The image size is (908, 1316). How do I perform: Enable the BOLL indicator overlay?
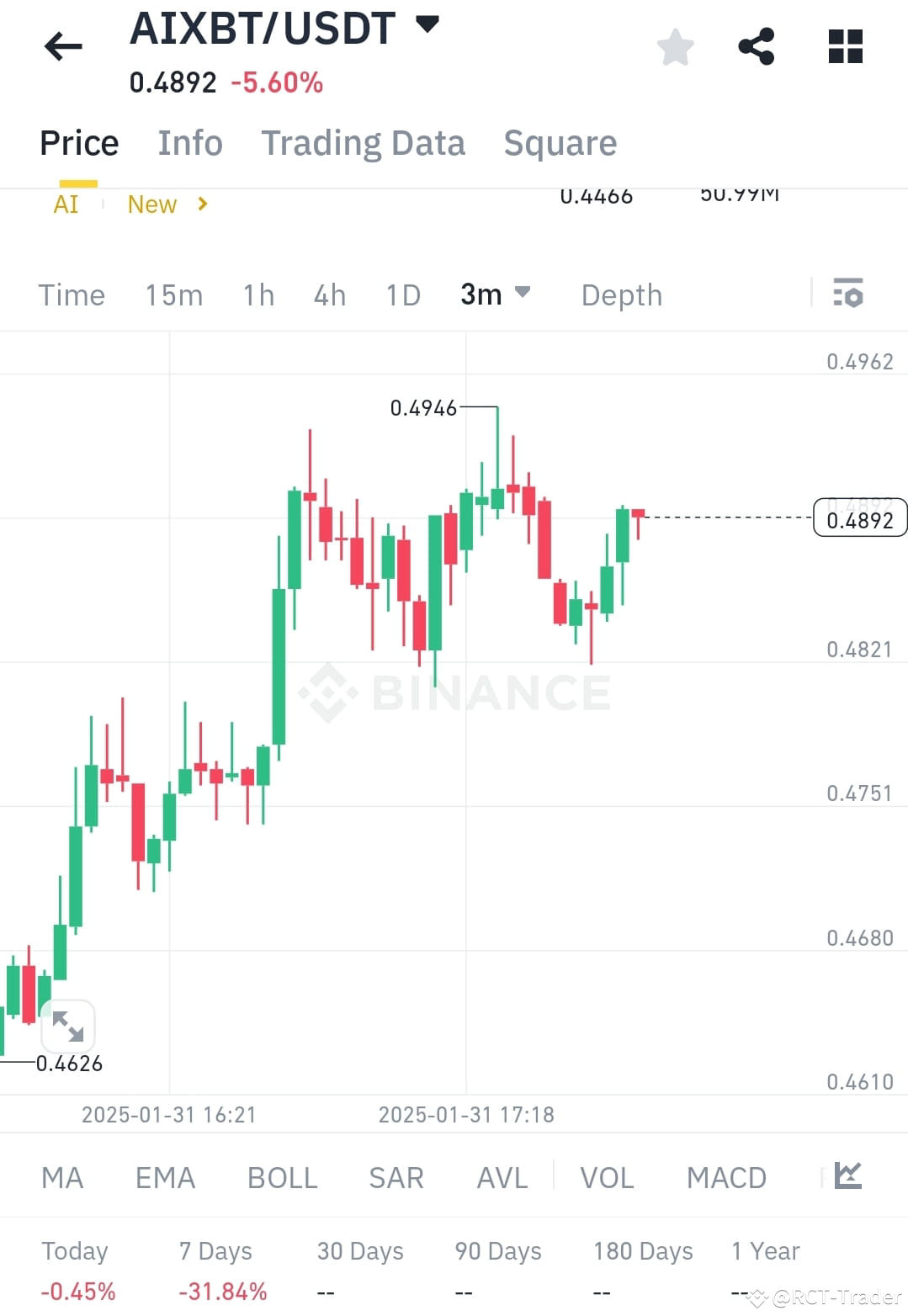pyautogui.click(x=282, y=1177)
